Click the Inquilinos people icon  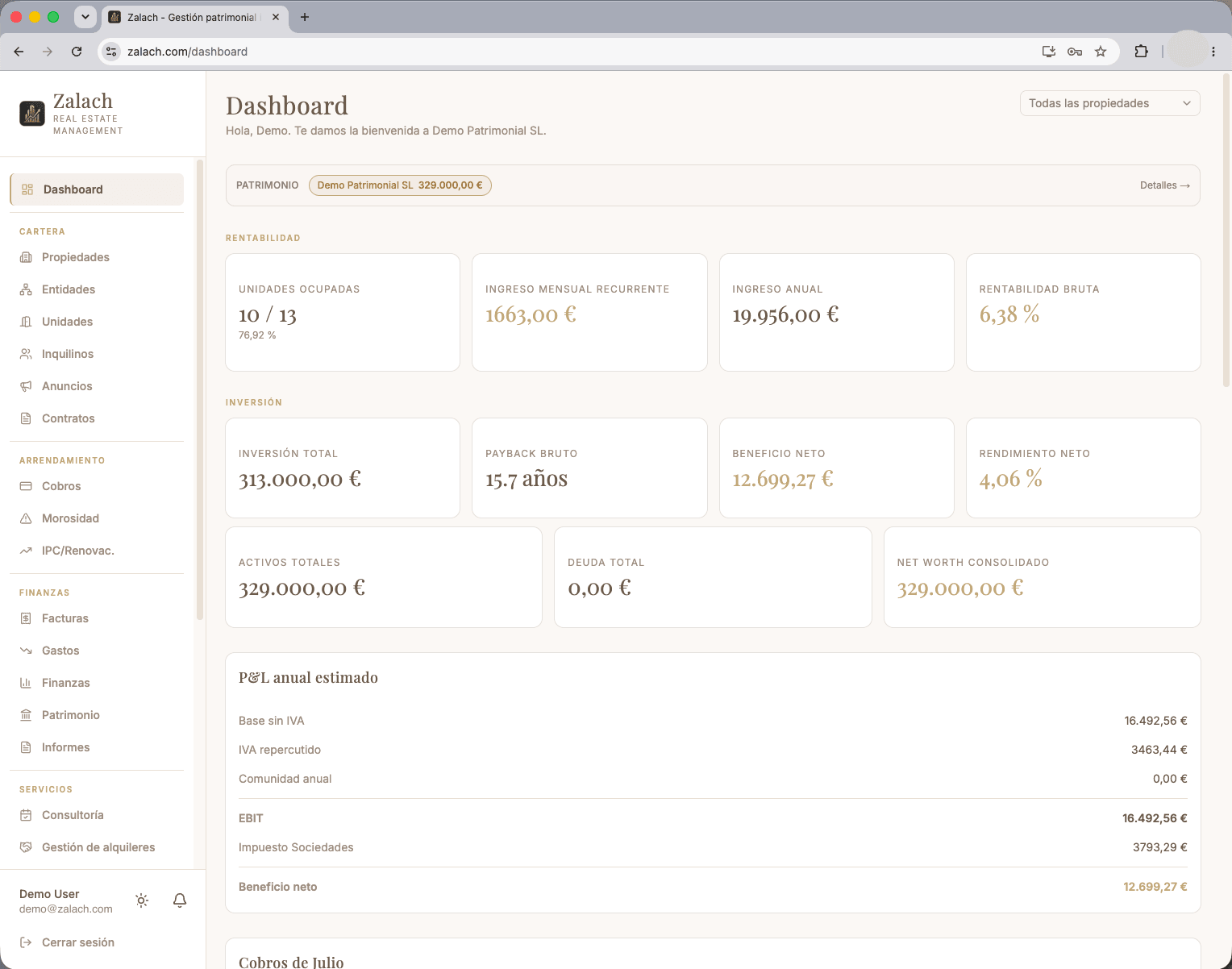click(26, 354)
